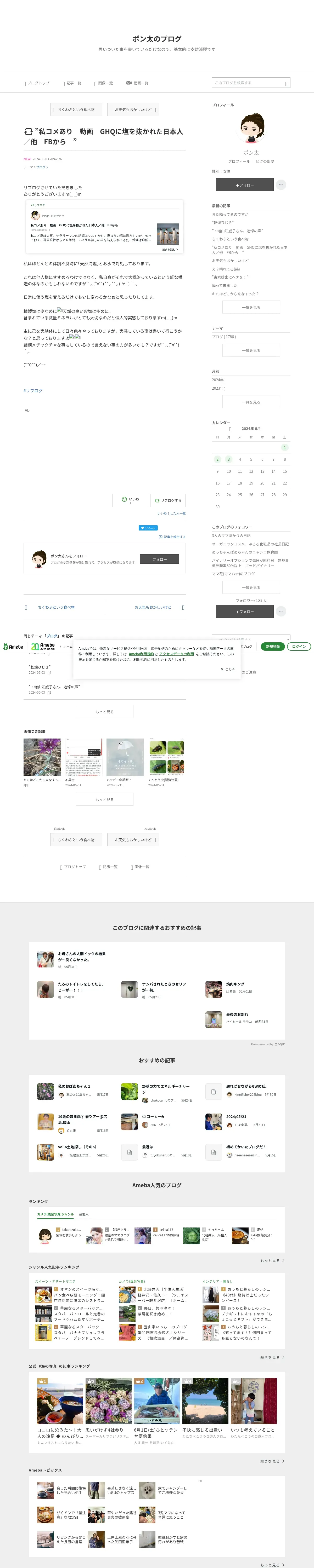Click the search icon inside the blog search box

286,83
